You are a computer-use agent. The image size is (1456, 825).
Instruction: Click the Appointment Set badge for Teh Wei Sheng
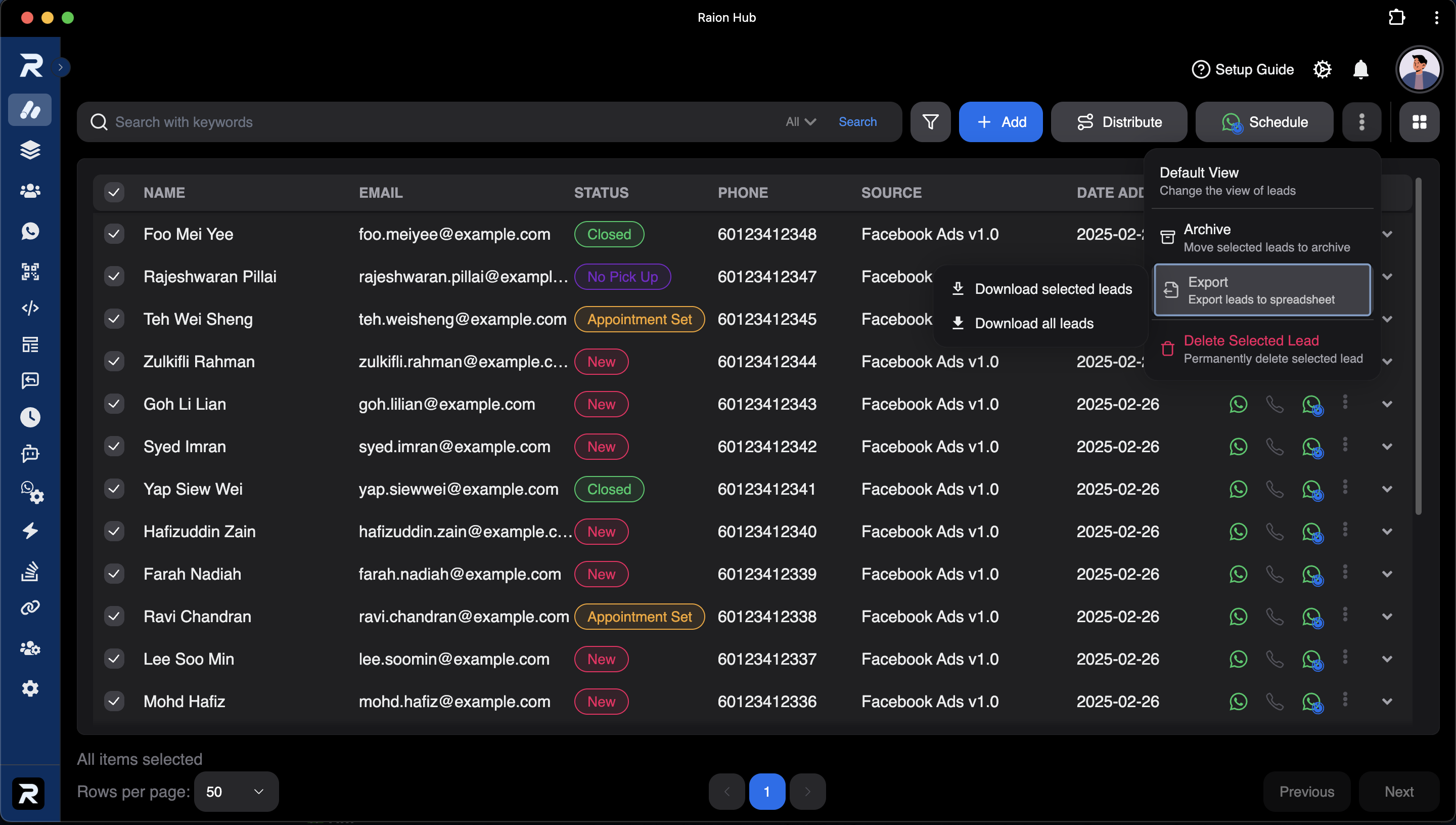tap(640, 319)
